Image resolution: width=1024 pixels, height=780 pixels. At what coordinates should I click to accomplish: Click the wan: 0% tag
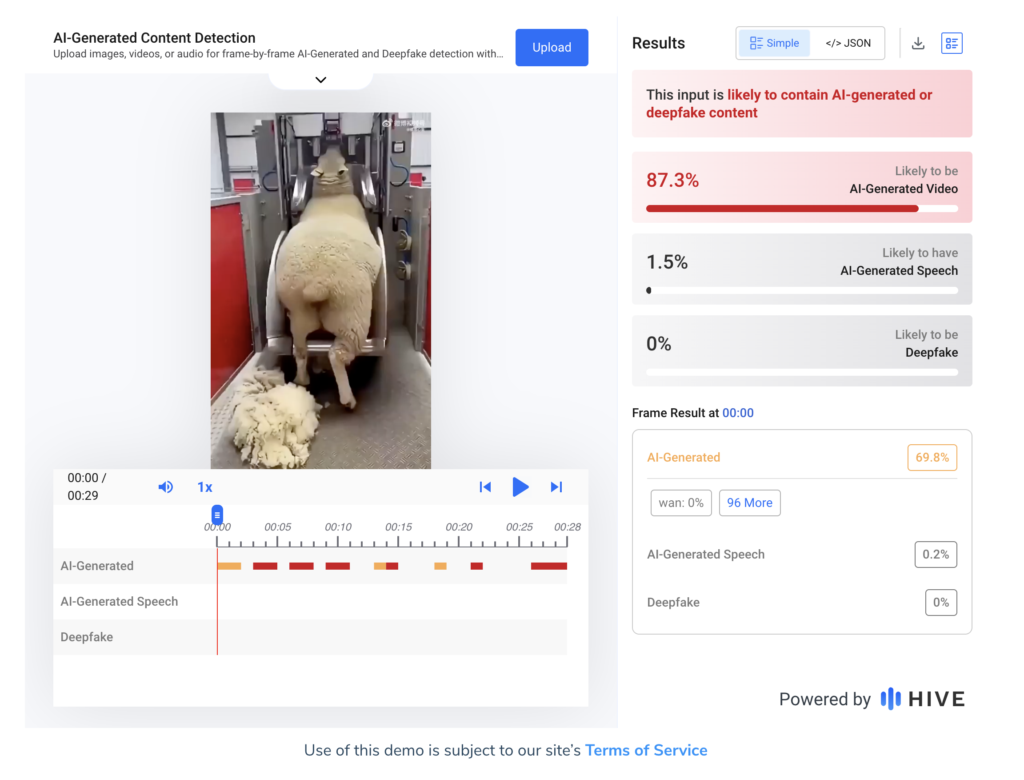681,503
